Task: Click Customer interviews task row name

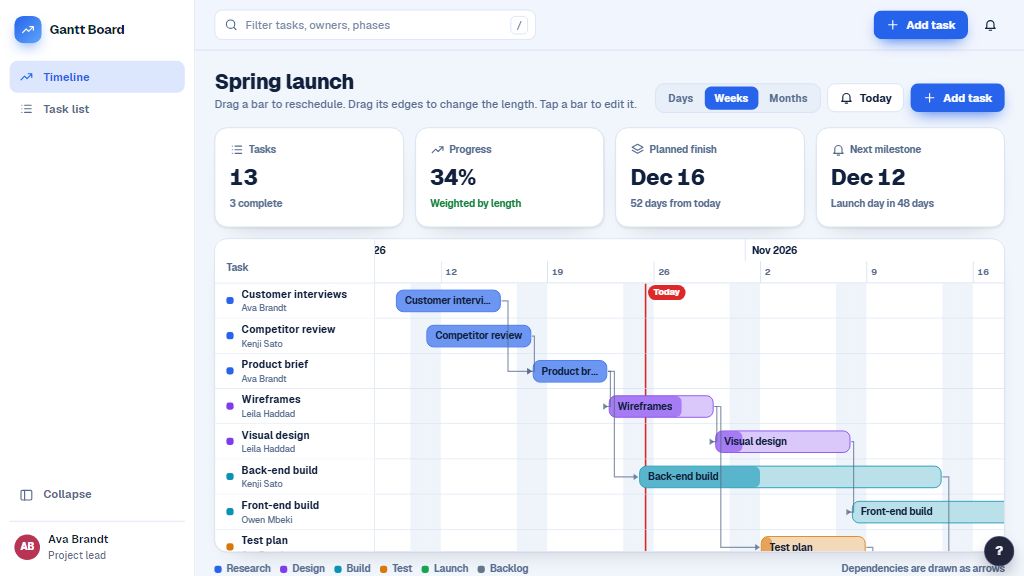Action: (294, 295)
